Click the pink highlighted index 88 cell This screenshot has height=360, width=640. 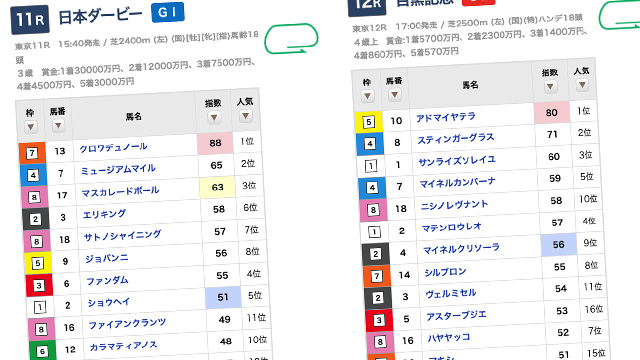pos(215,143)
